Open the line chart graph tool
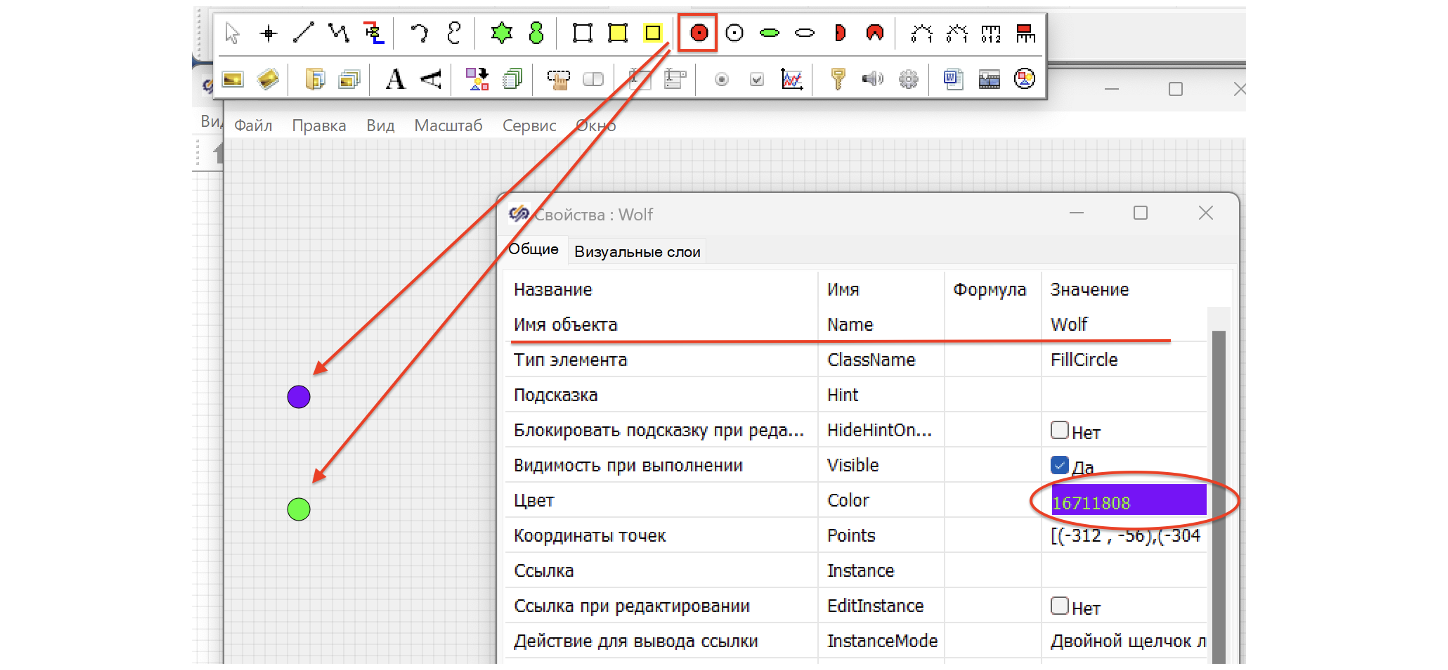The width and height of the screenshot is (1448, 670). 792,79
